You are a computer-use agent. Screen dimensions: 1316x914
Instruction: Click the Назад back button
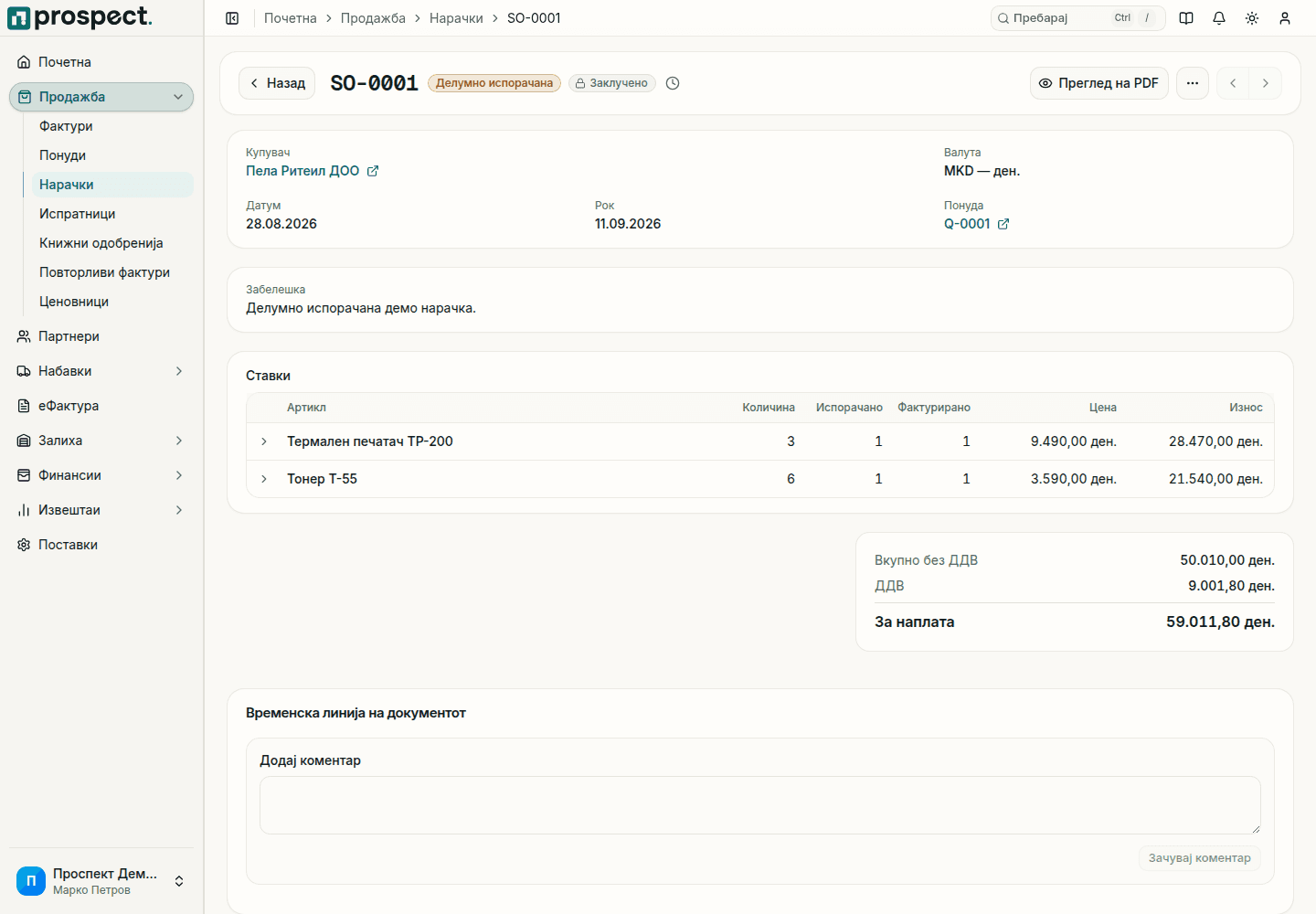point(277,83)
